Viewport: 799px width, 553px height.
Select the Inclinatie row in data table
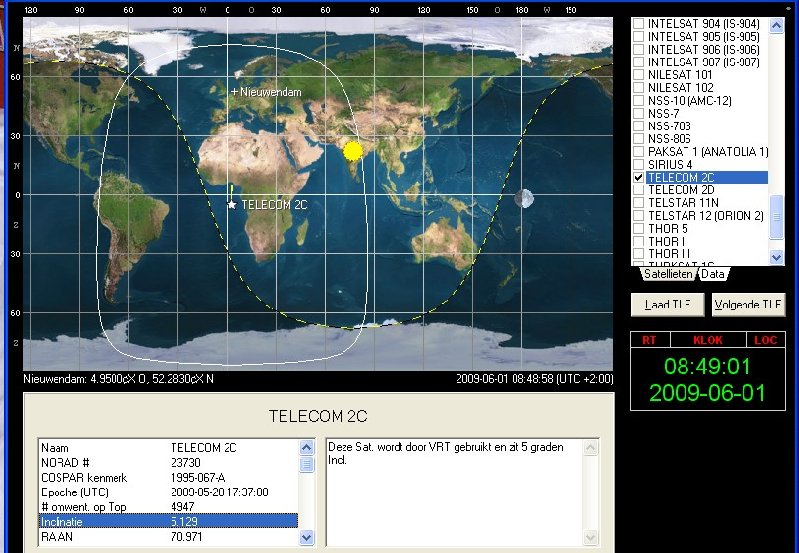click(168, 521)
